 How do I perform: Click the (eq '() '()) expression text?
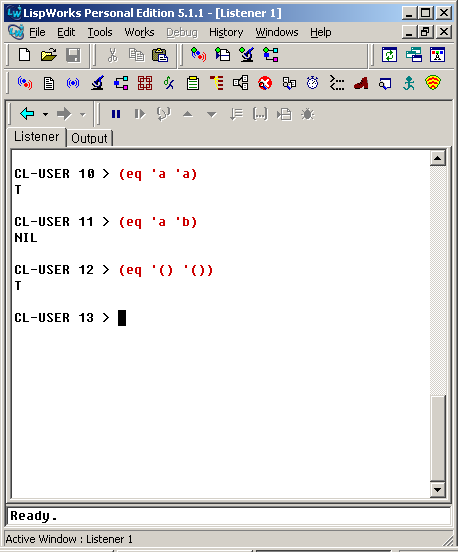pos(166,270)
